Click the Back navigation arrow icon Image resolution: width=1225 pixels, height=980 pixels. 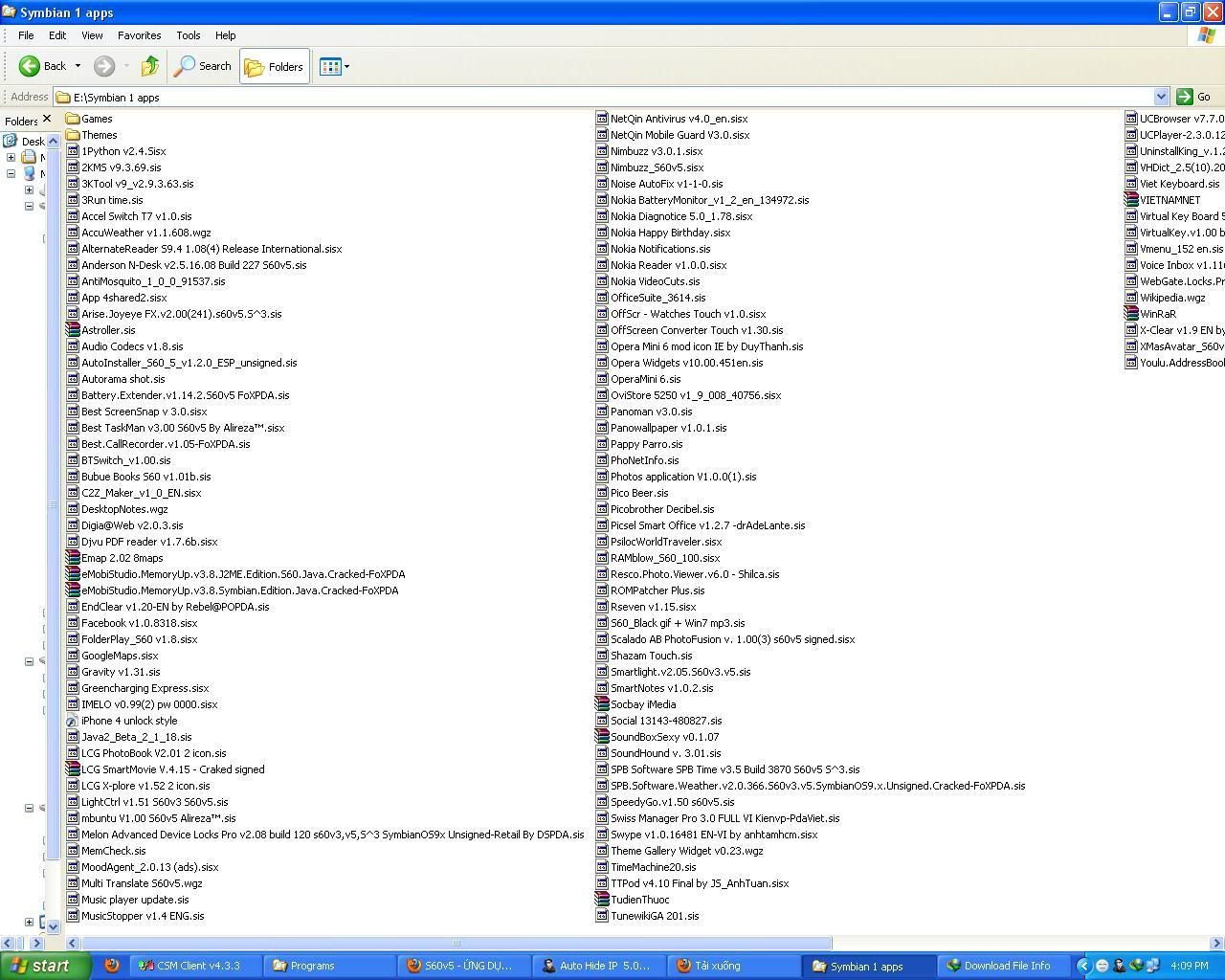click(30, 66)
